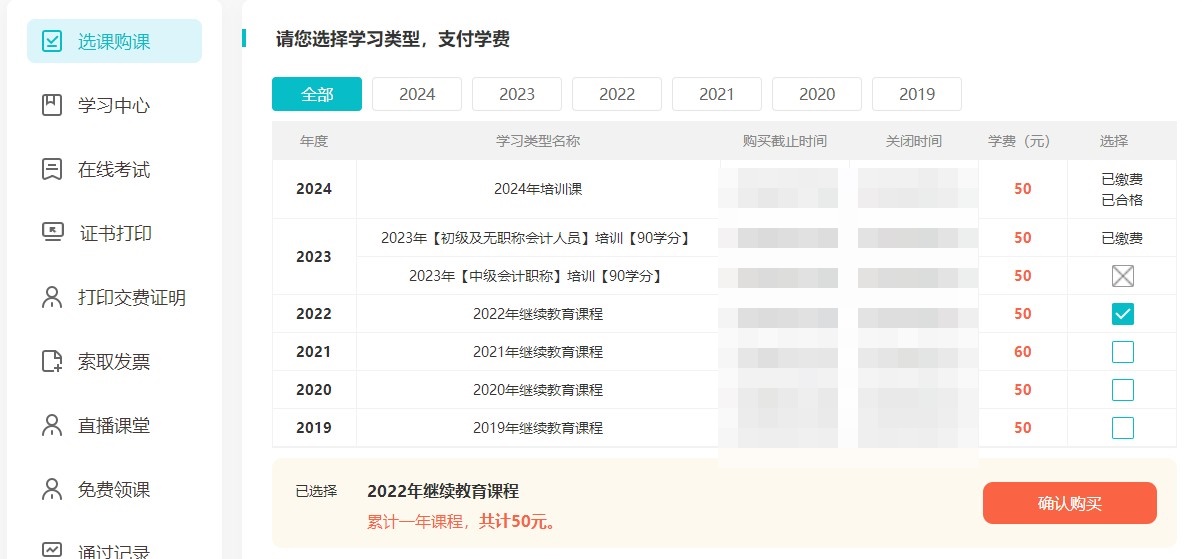
Task: Click selected 2022年继续教育课程 in summary bar
Action: 443,491
